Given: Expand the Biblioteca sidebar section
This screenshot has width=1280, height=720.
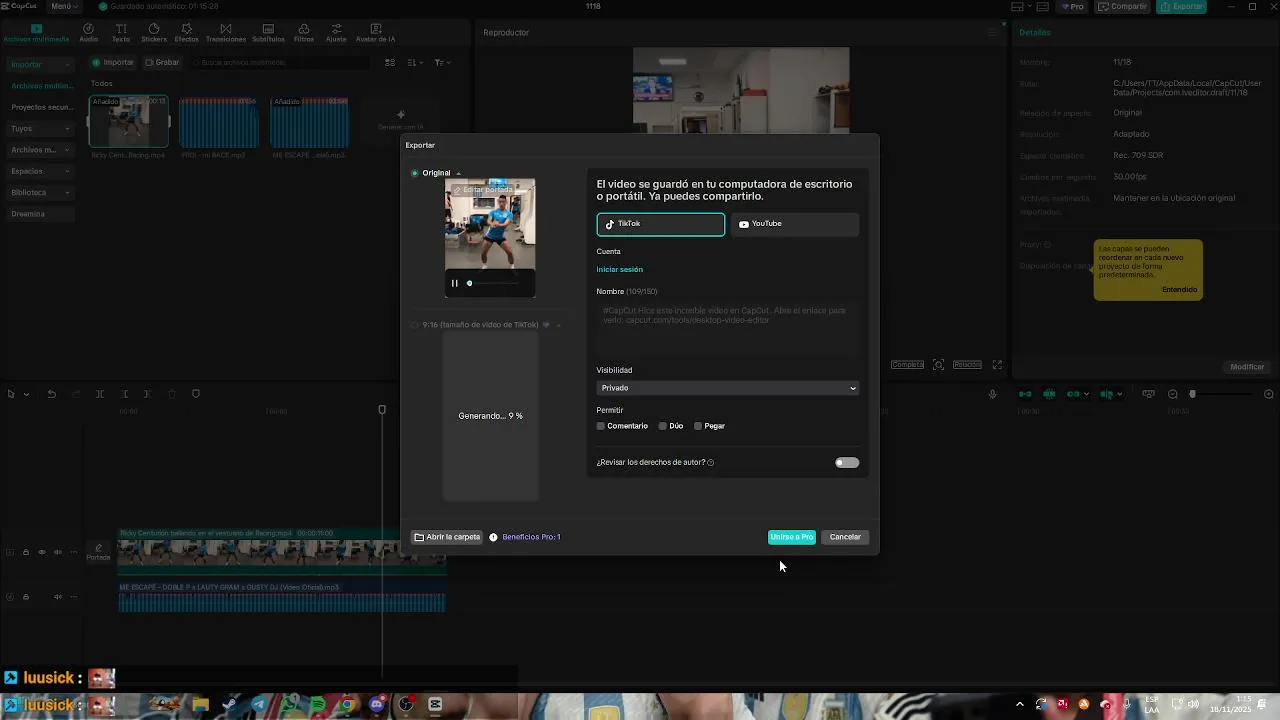Looking at the screenshot, I should pos(40,192).
